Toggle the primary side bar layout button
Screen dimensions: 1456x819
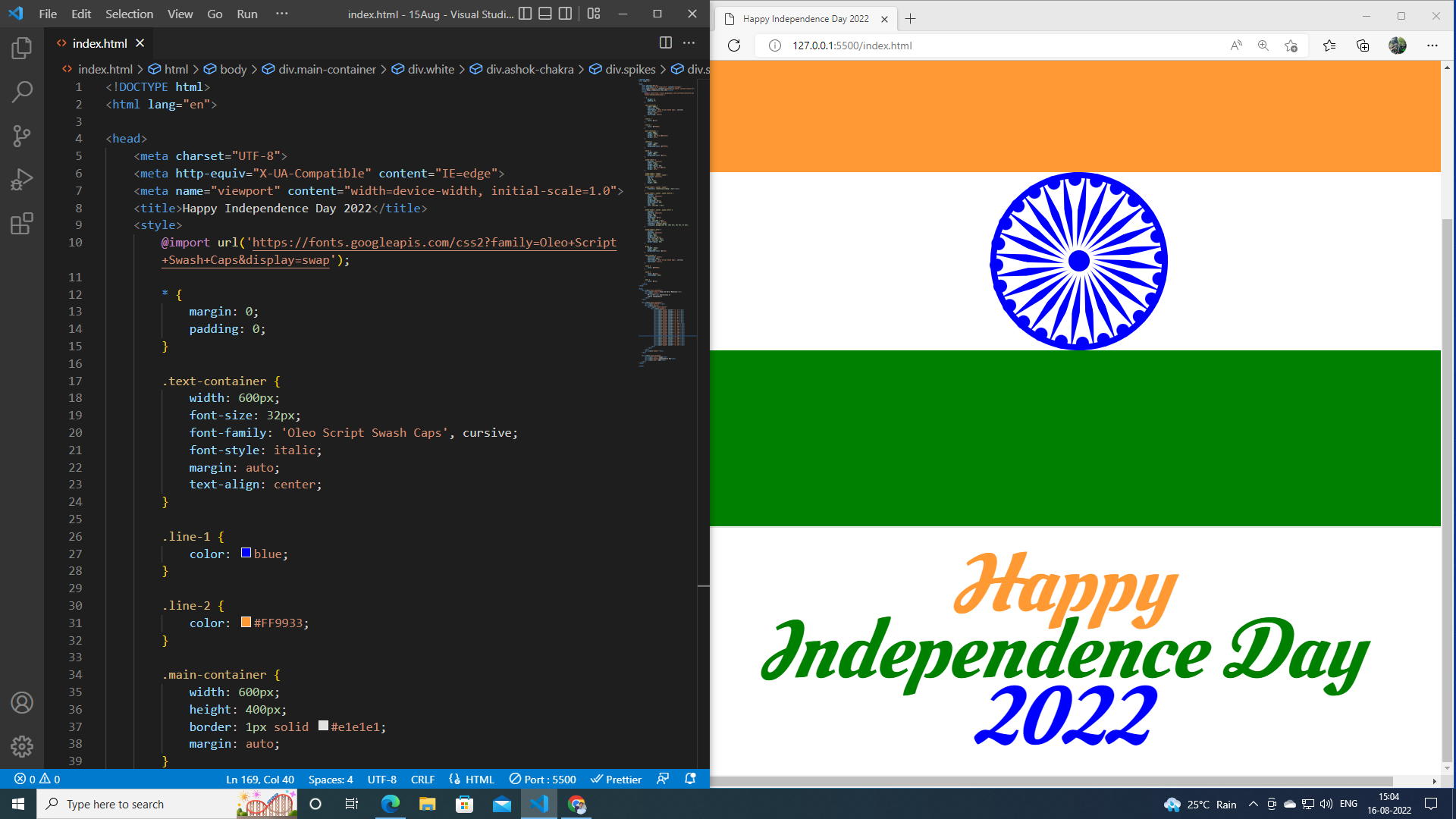(525, 14)
